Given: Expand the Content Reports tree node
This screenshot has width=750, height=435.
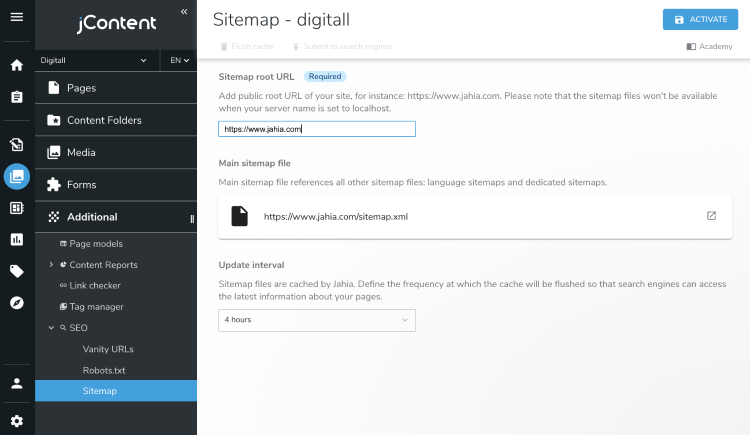Looking at the screenshot, I should 51,265.
